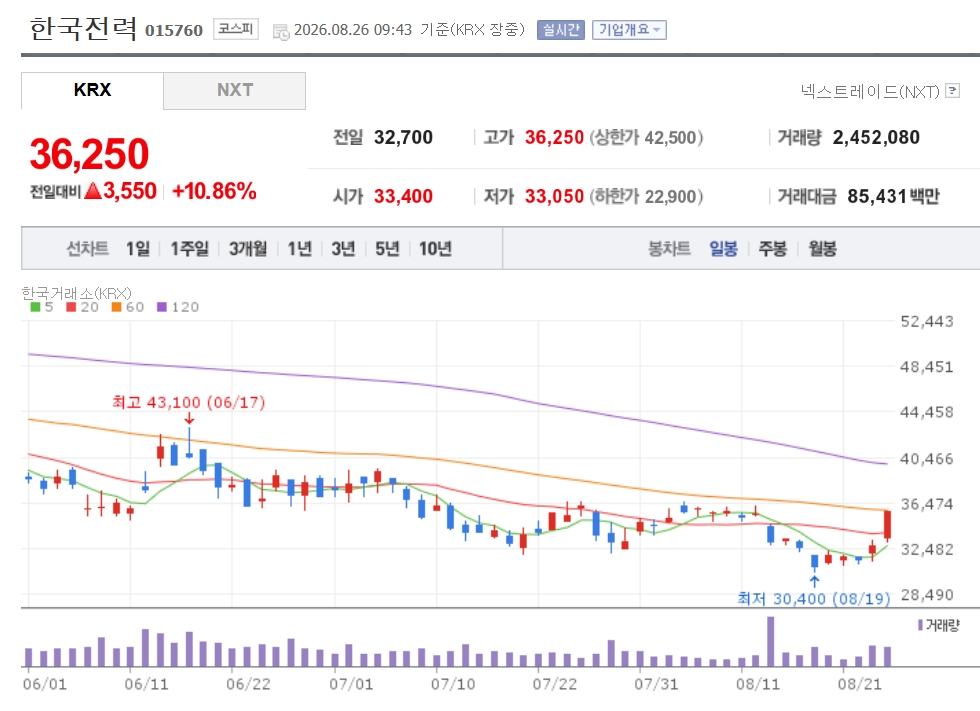Click the 한국거래소(KRX) chart label
The height and width of the screenshot is (711, 980).
pos(76,292)
